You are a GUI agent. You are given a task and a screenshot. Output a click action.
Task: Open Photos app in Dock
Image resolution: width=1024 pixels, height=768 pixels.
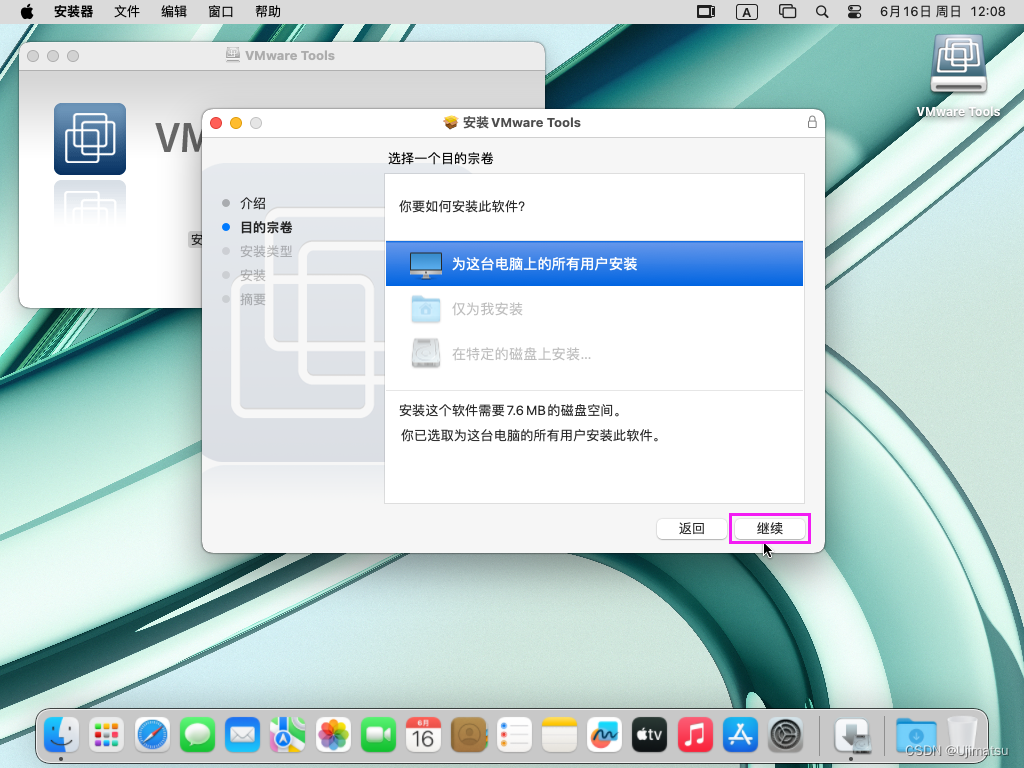(x=333, y=735)
